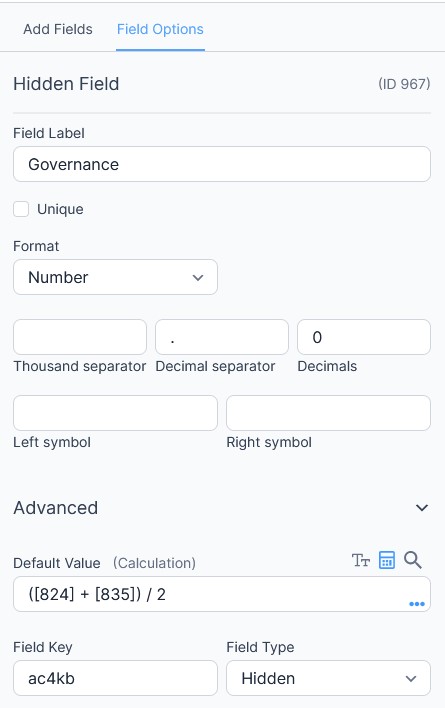
Task: Focus the Left symbol input
Action: click(x=116, y=413)
